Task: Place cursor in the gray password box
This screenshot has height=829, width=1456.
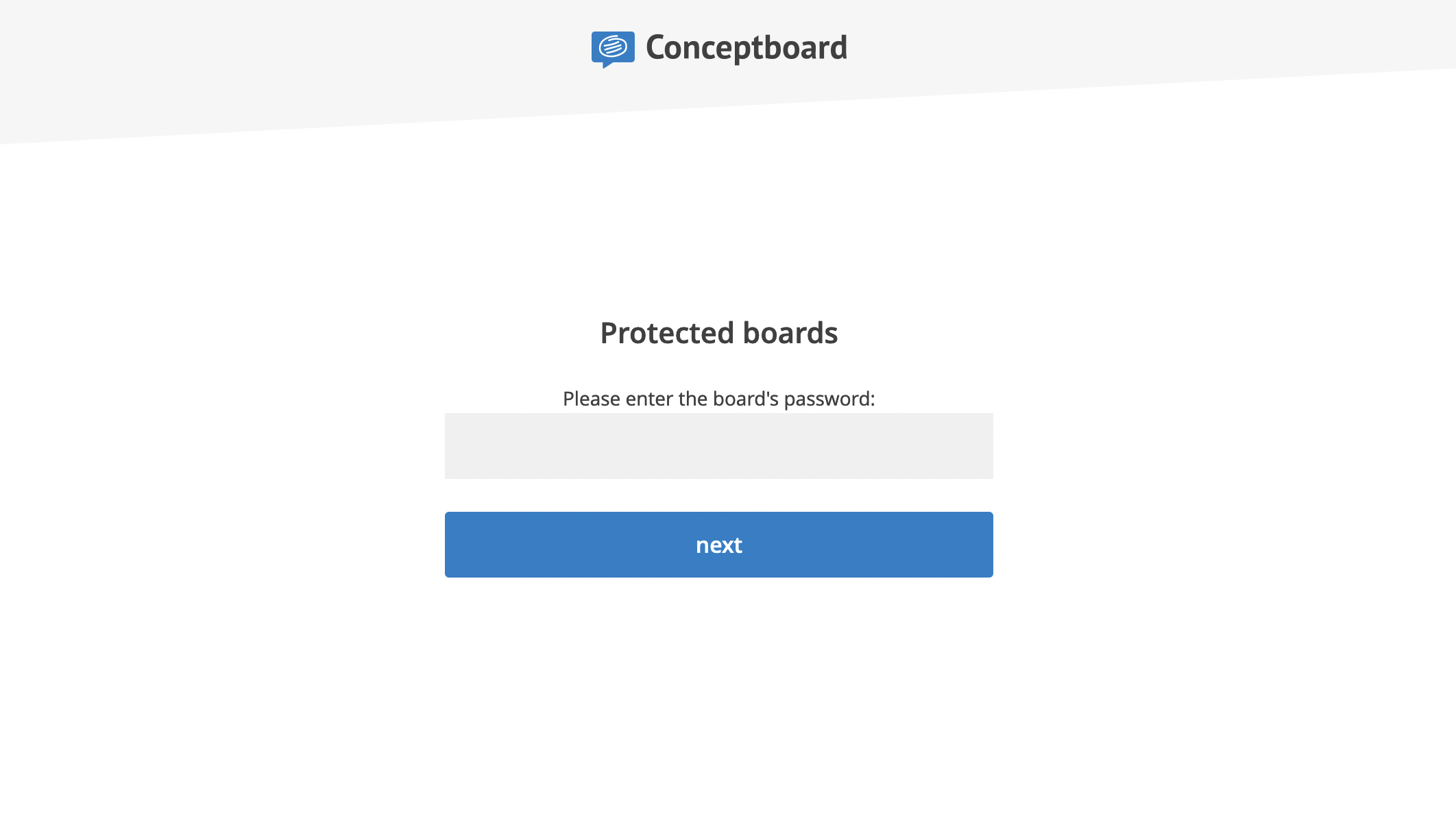Action: tap(718, 445)
